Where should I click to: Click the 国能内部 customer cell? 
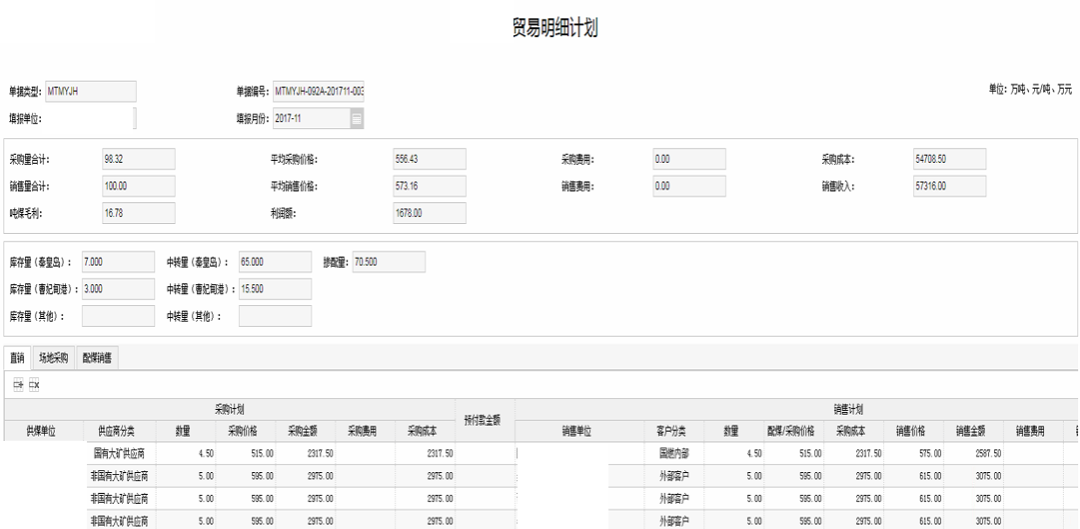coord(674,453)
